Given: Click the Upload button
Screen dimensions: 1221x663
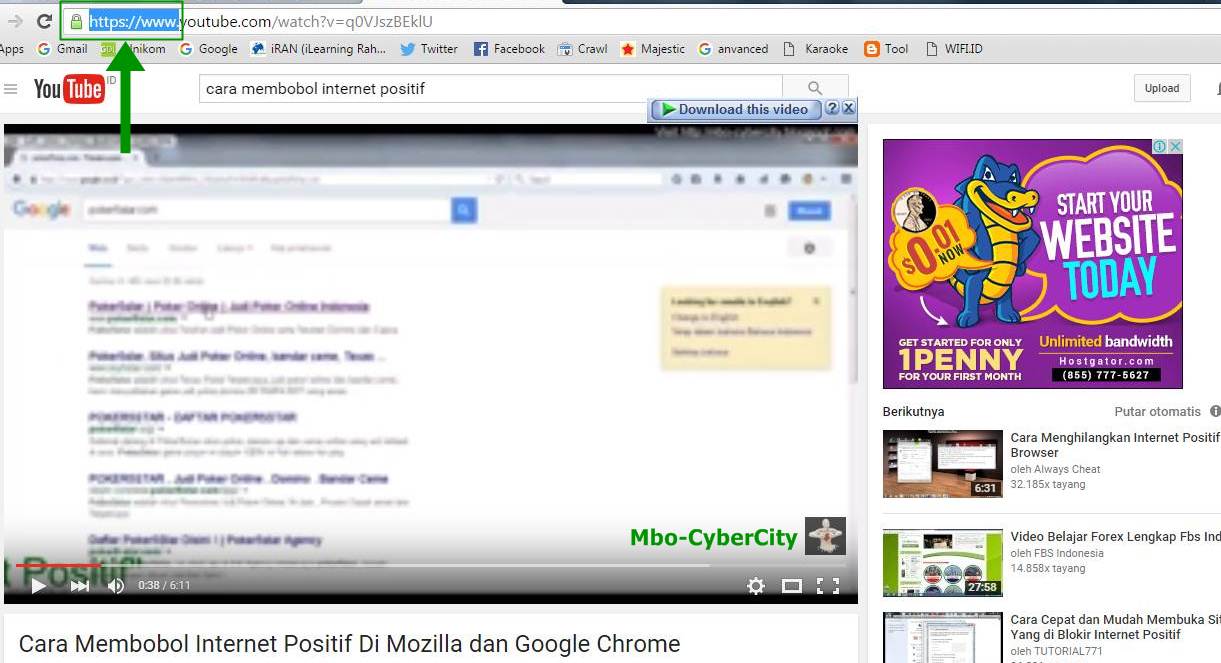Looking at the screenshot, I should click(x=1162, y=88).
